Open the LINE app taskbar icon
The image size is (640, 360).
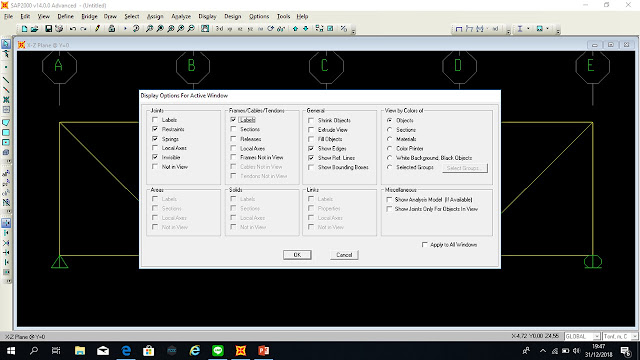pyautogui.click(x=218, y=351)
